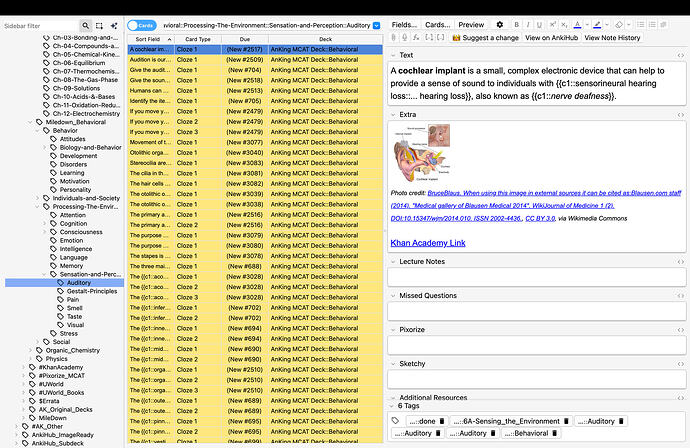The image size is (690, 448).
Task: Toggle bold formatting
Action: click(x=517, y=25)
